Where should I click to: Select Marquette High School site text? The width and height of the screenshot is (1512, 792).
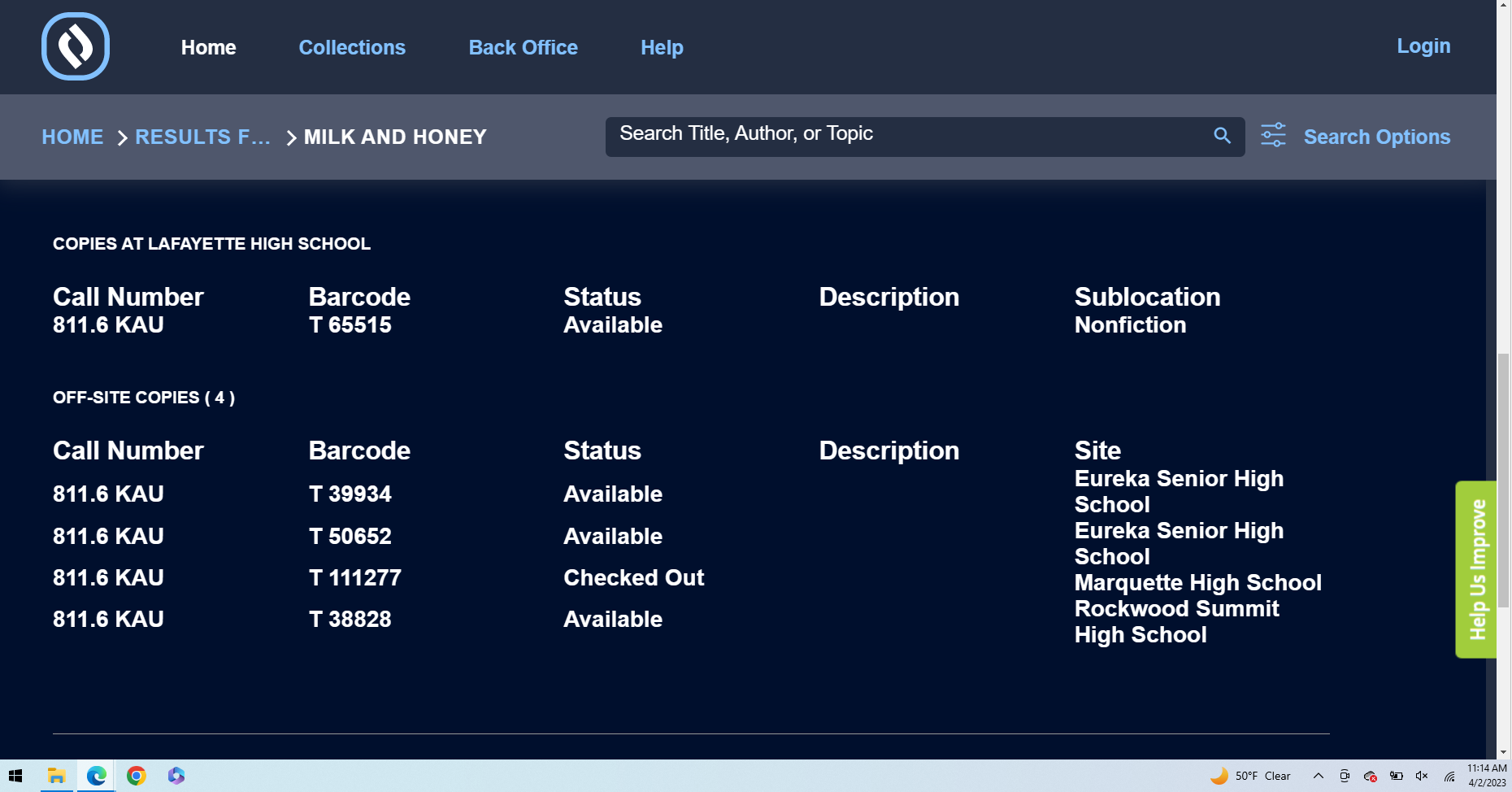point(1197,582)
